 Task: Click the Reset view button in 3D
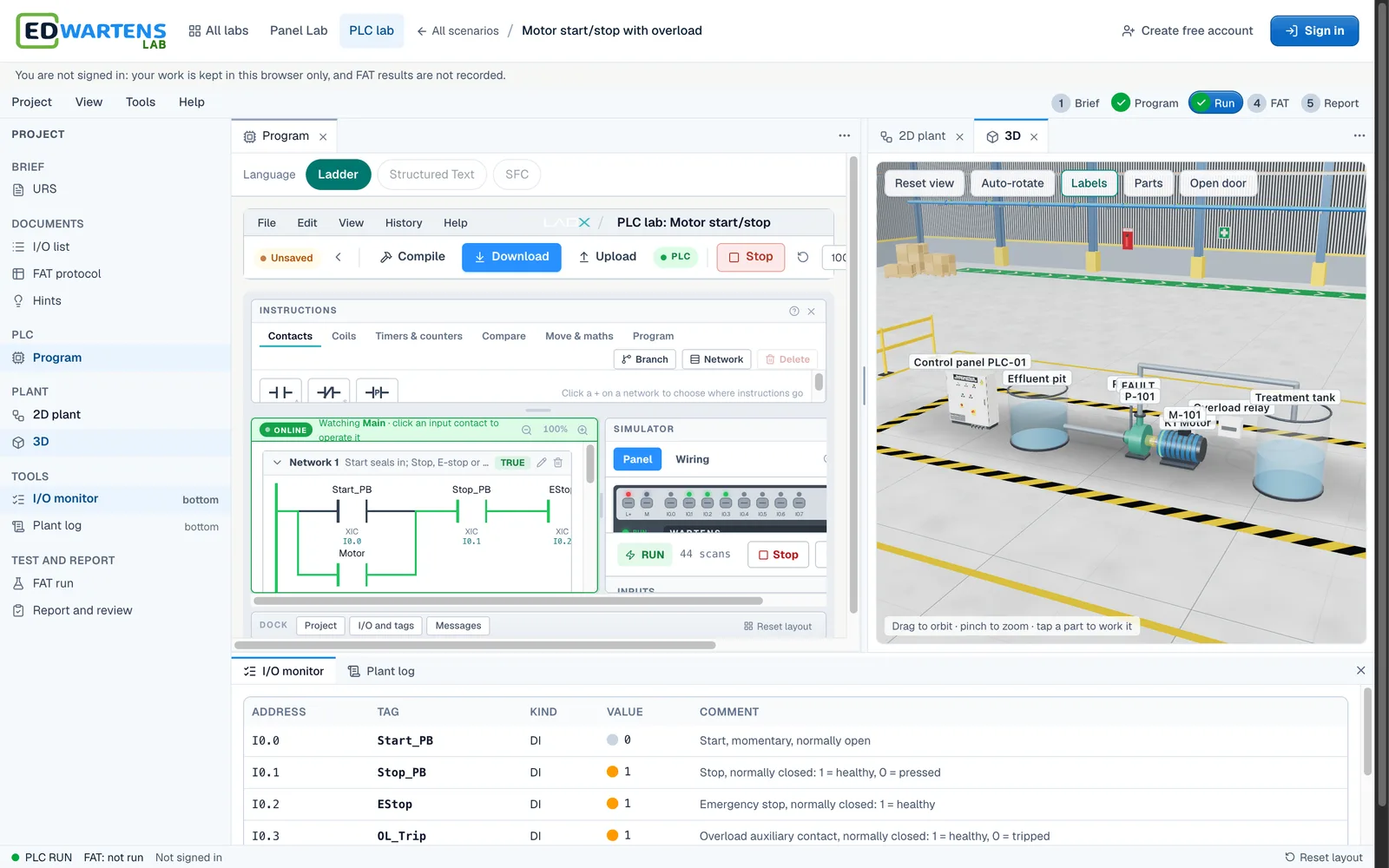pos(924,183)
